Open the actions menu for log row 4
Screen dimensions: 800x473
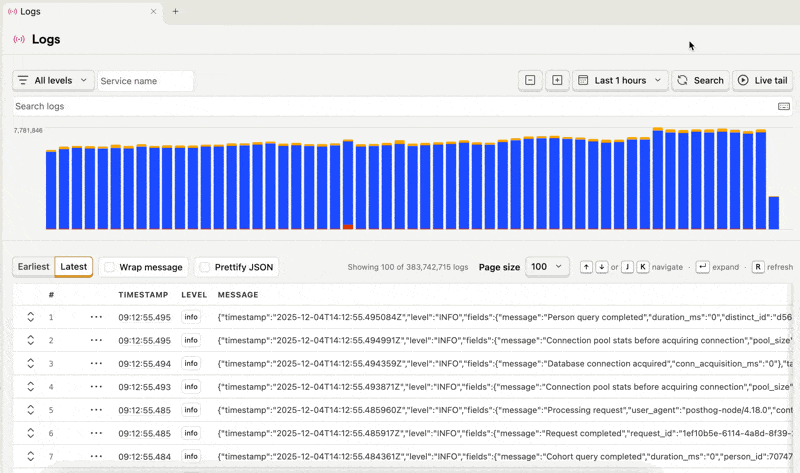tap(96, 387)
